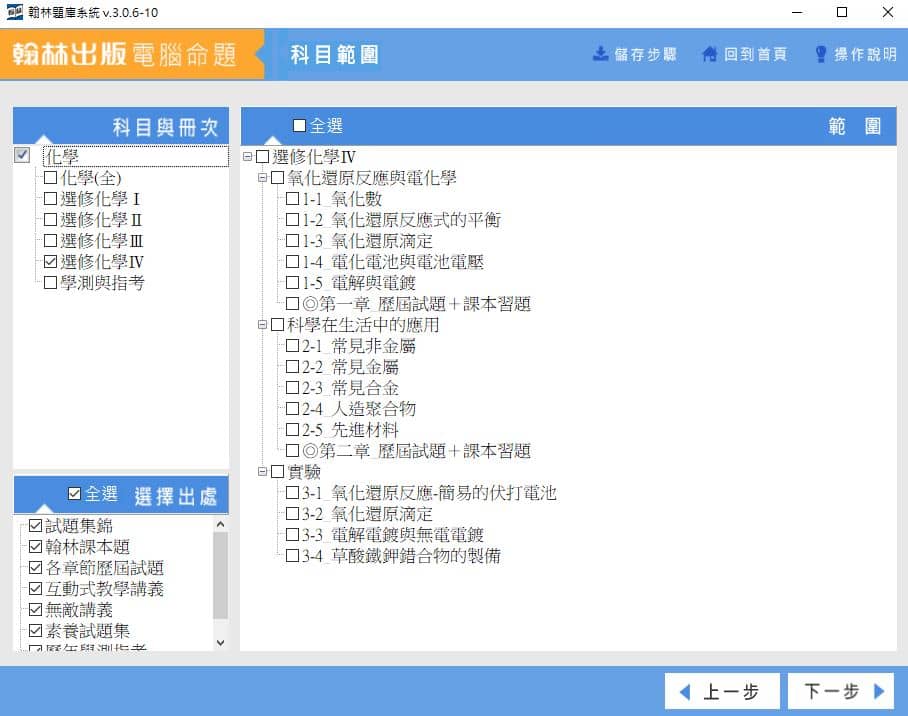
Task: Uncheck 全選 in the 選擇出處 header
Action: 74,494
